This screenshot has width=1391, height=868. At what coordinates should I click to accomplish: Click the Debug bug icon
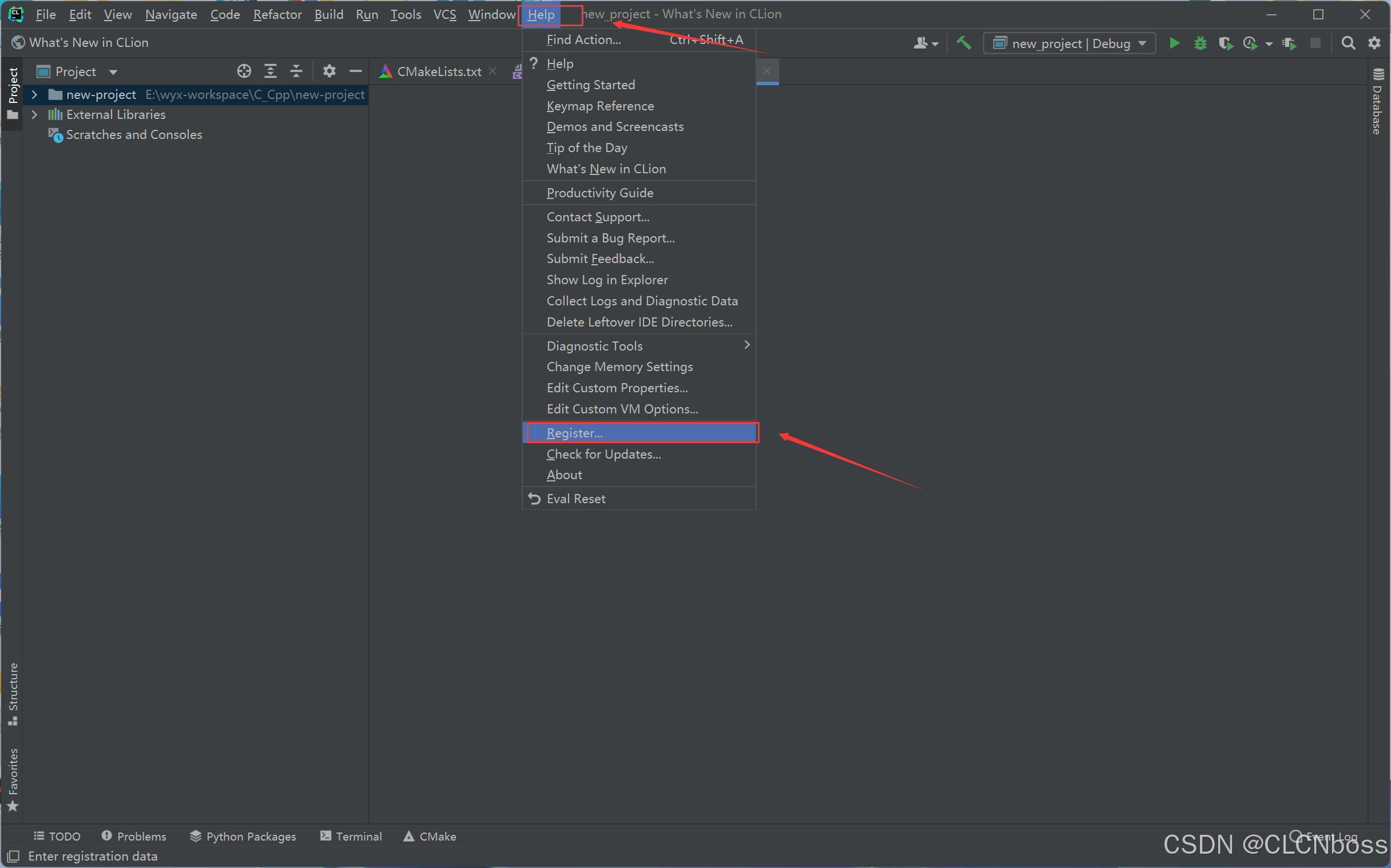click(1200, 43)
